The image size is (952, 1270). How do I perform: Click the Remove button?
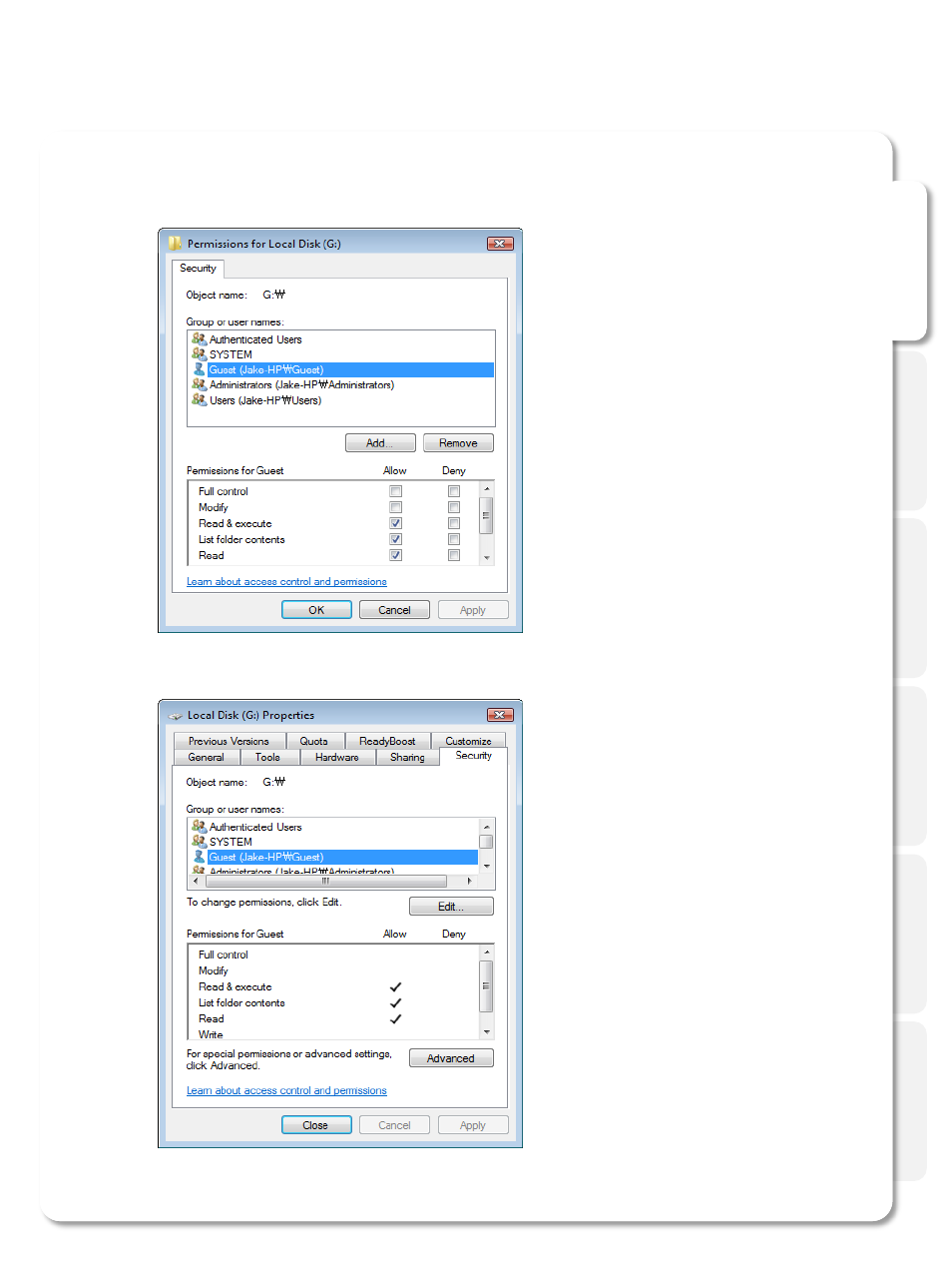click(458, 443)
